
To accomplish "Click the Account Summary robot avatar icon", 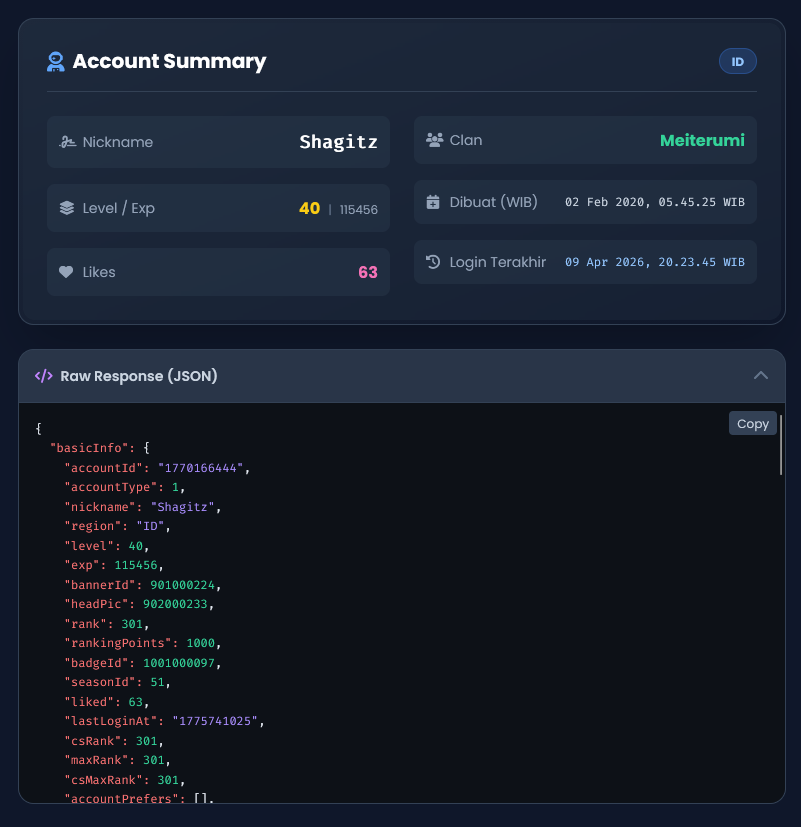I will (x=55, y=62).
